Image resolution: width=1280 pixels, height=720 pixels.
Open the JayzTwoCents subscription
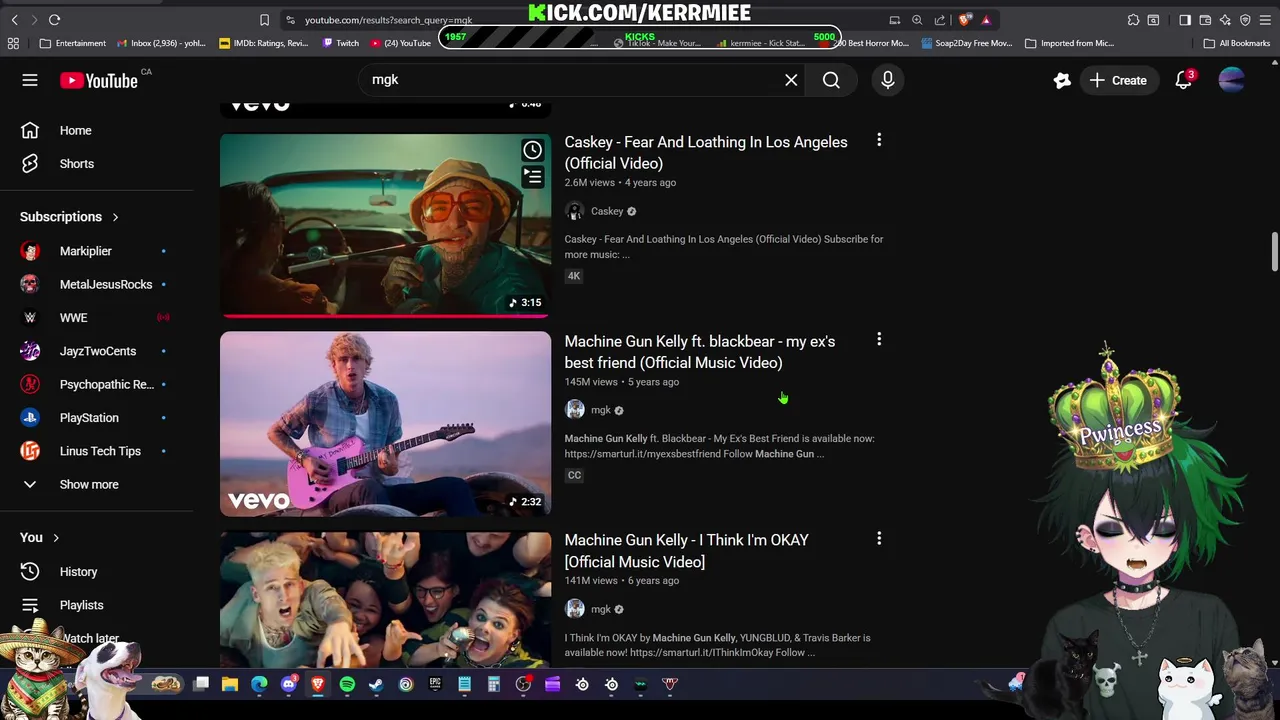click(x=96, y=351)
